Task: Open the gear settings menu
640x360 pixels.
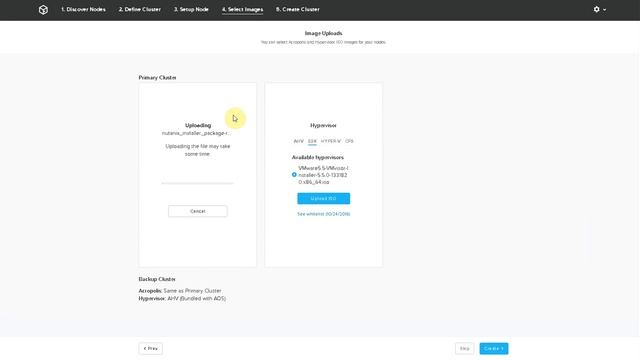Action: [x=596, y=9]
